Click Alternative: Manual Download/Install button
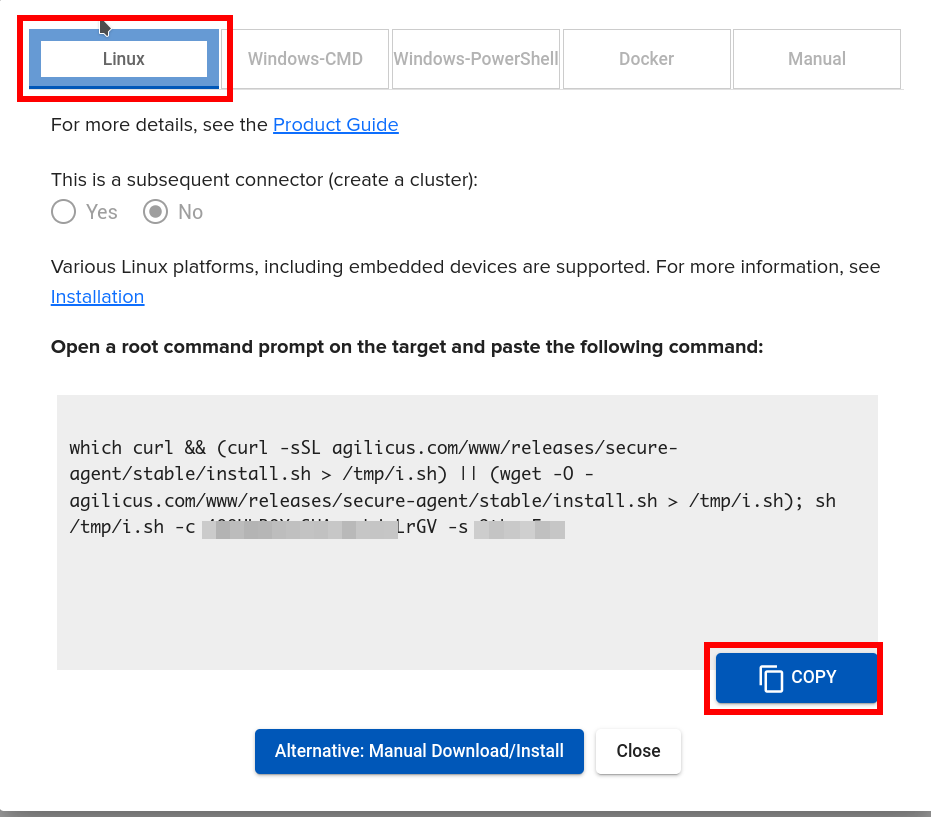This screenshot has height=817, width=931. (419, 751)
